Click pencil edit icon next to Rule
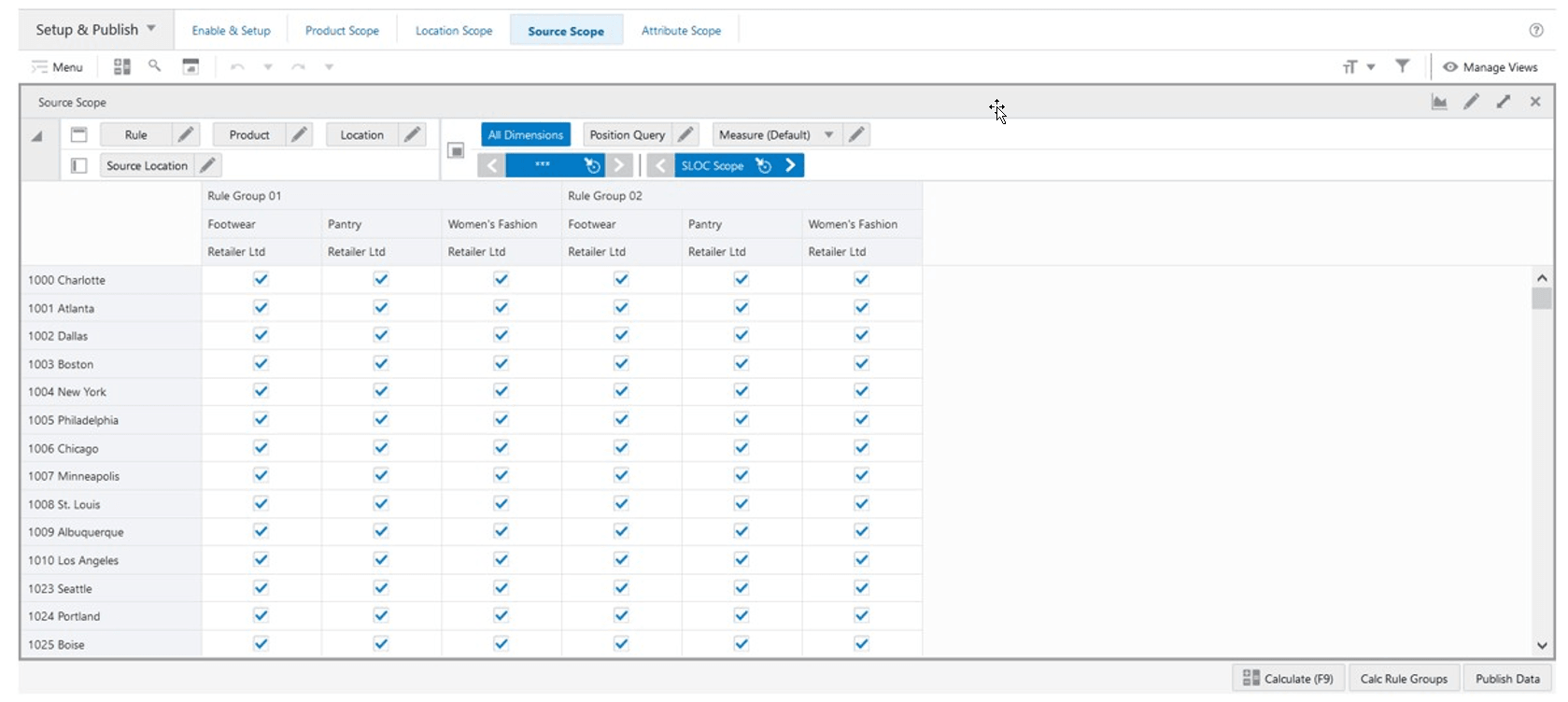The height and width of the screenshot is (702, 1568). 186,134
